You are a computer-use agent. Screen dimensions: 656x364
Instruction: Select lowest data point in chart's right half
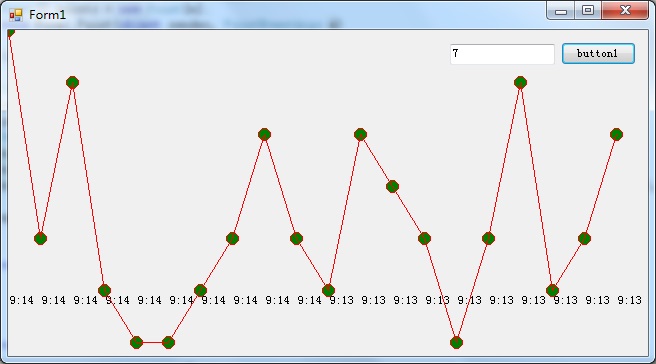pos(456,342)
